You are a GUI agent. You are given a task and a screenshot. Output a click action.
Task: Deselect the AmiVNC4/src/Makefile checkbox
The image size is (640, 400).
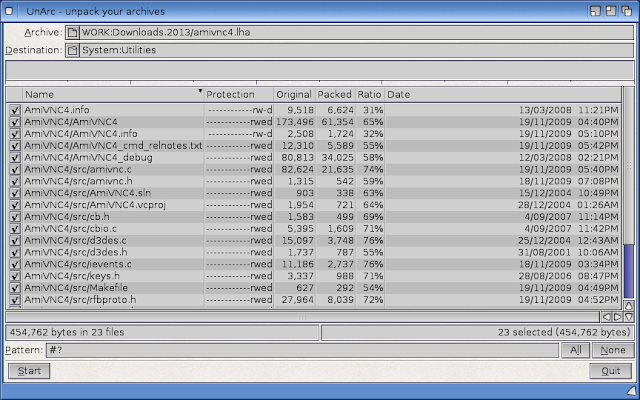(x=15, y=287)
